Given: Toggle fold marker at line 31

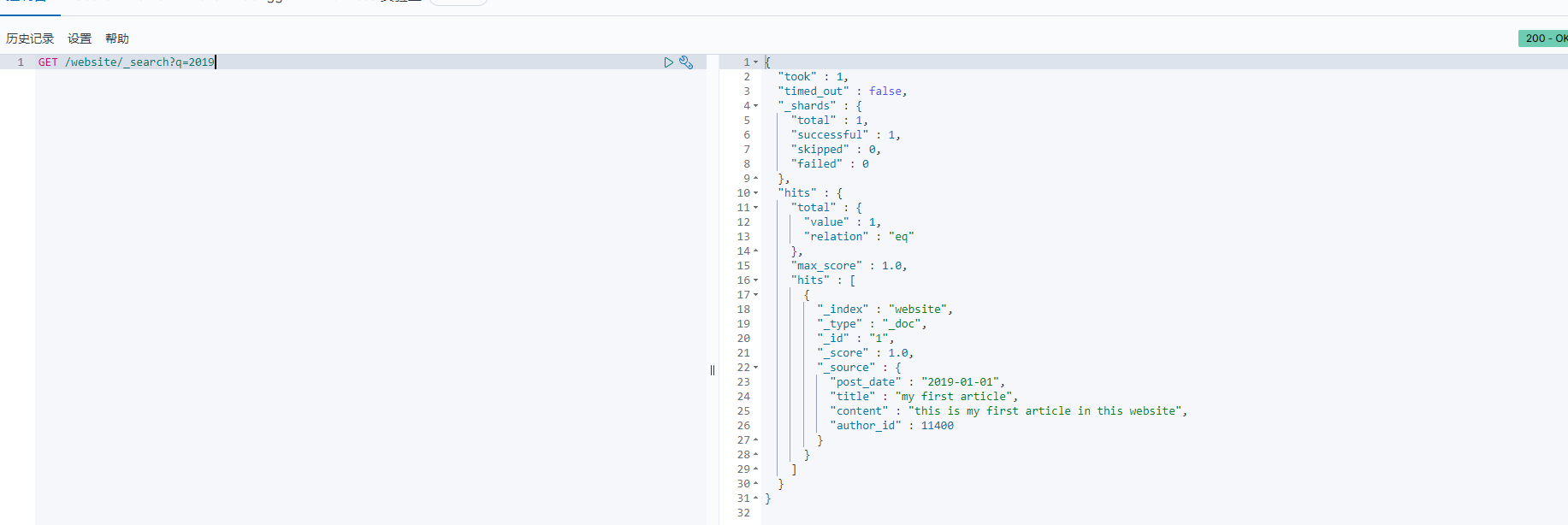Looking at the screenshot, I should coord(756,498).
